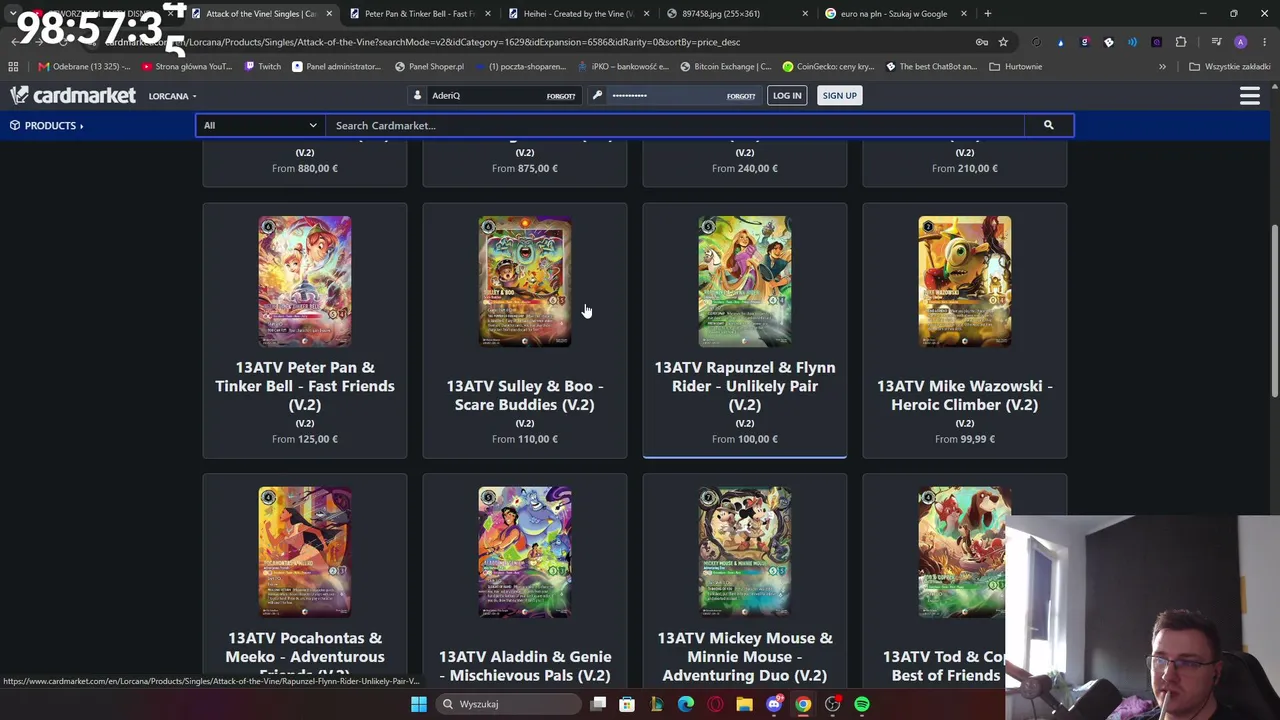Click the search magnifier button
The height and width of the screenshot is (720, 1280).
click(x=1048, y=125)
